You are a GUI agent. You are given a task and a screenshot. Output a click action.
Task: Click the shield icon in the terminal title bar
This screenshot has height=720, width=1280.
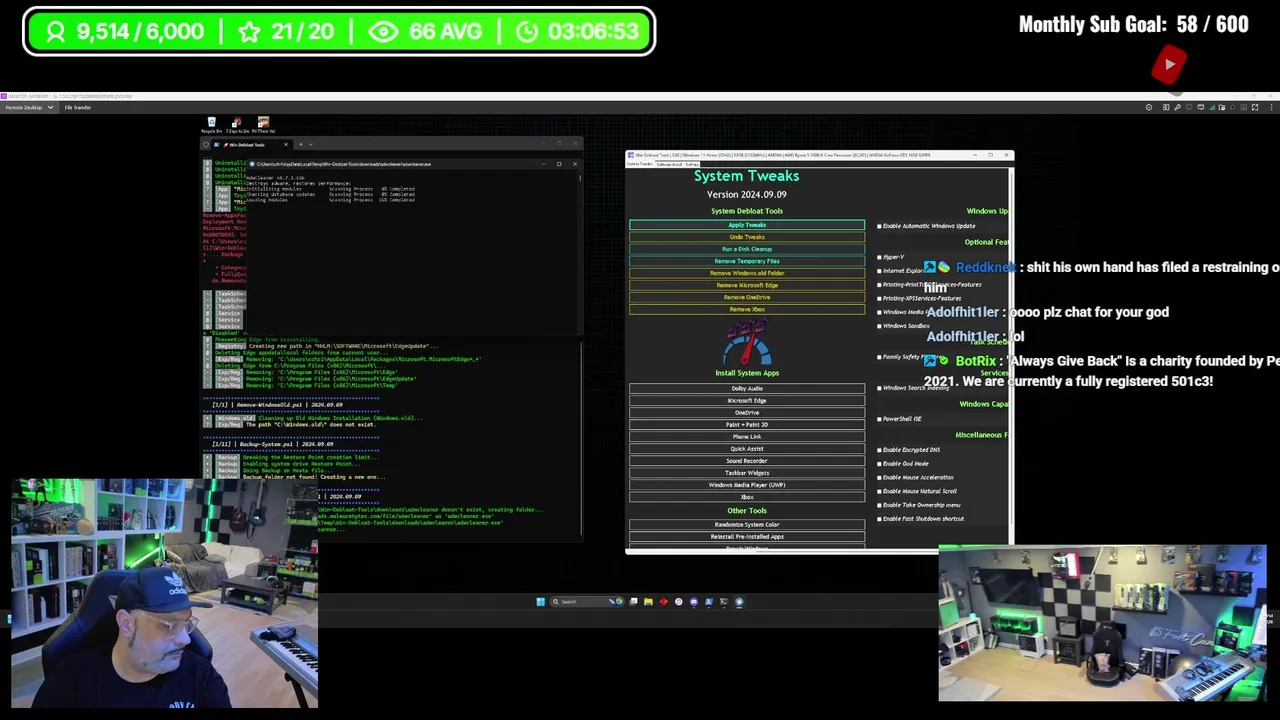tap(206, 145)
